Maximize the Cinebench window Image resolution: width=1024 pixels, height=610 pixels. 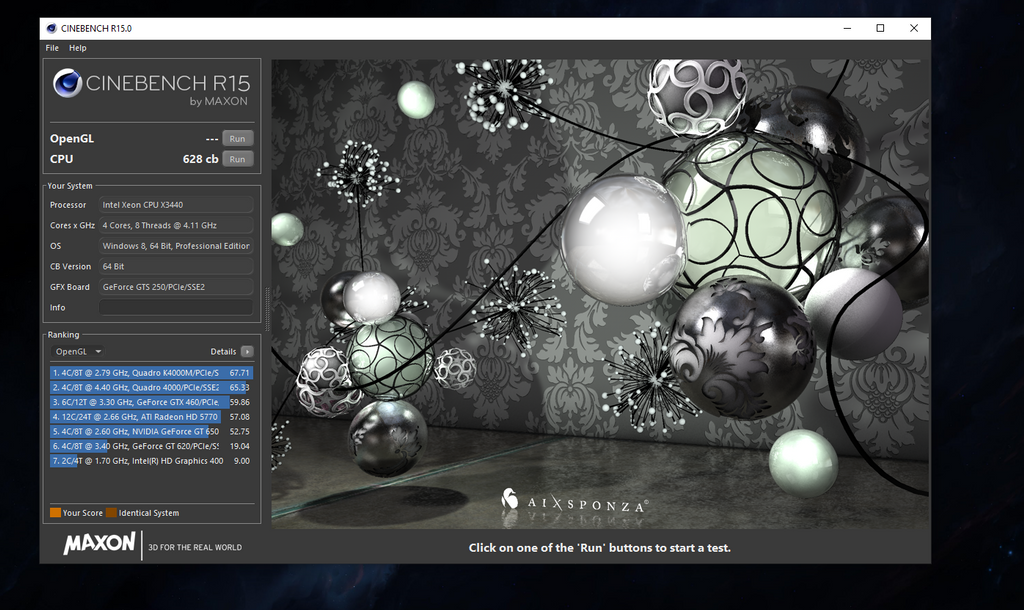pos(880,28)
